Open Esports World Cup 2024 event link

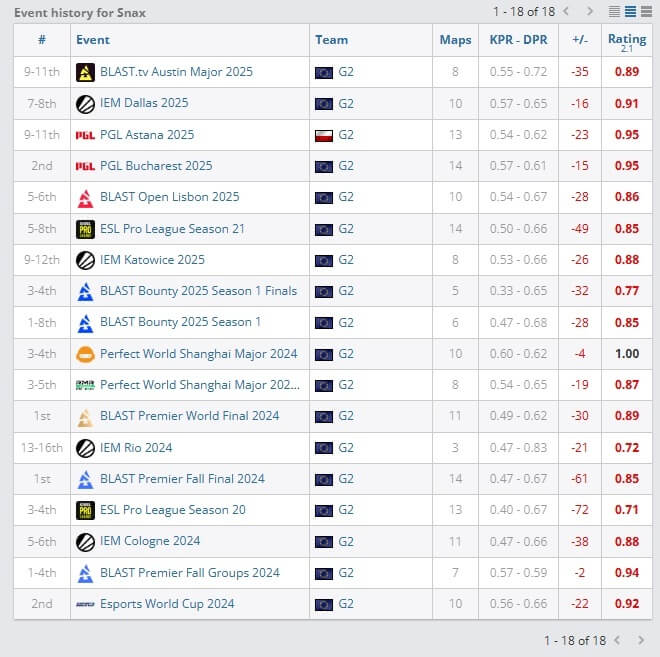[167, 604]
